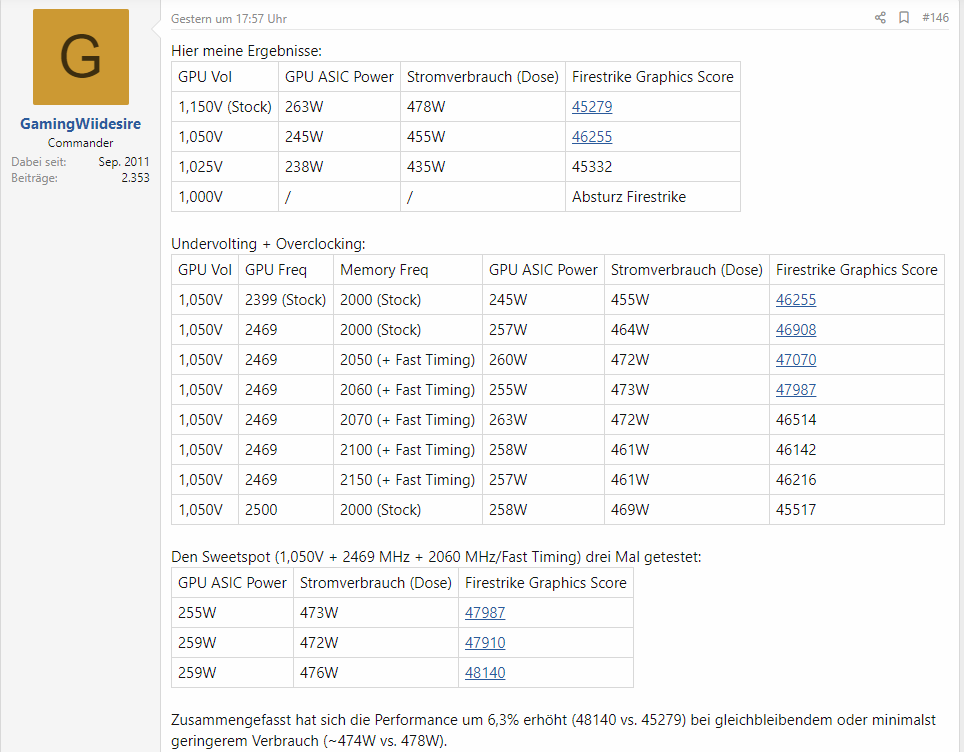The image size is (964, 752).
Task: Open the 47910 Firestrike score link
Action: pos(485,643)
